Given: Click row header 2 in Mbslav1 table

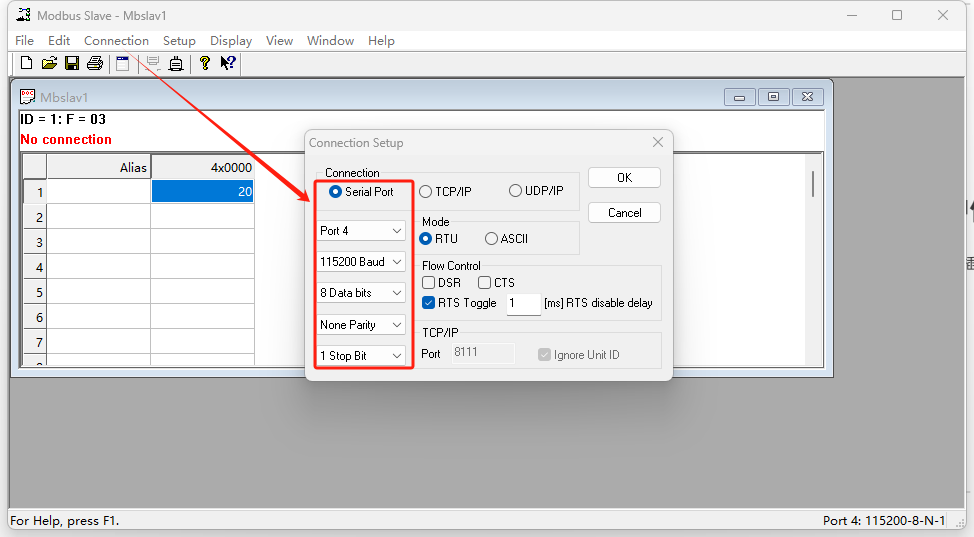Looking at the screenshot, I should 35,217.
